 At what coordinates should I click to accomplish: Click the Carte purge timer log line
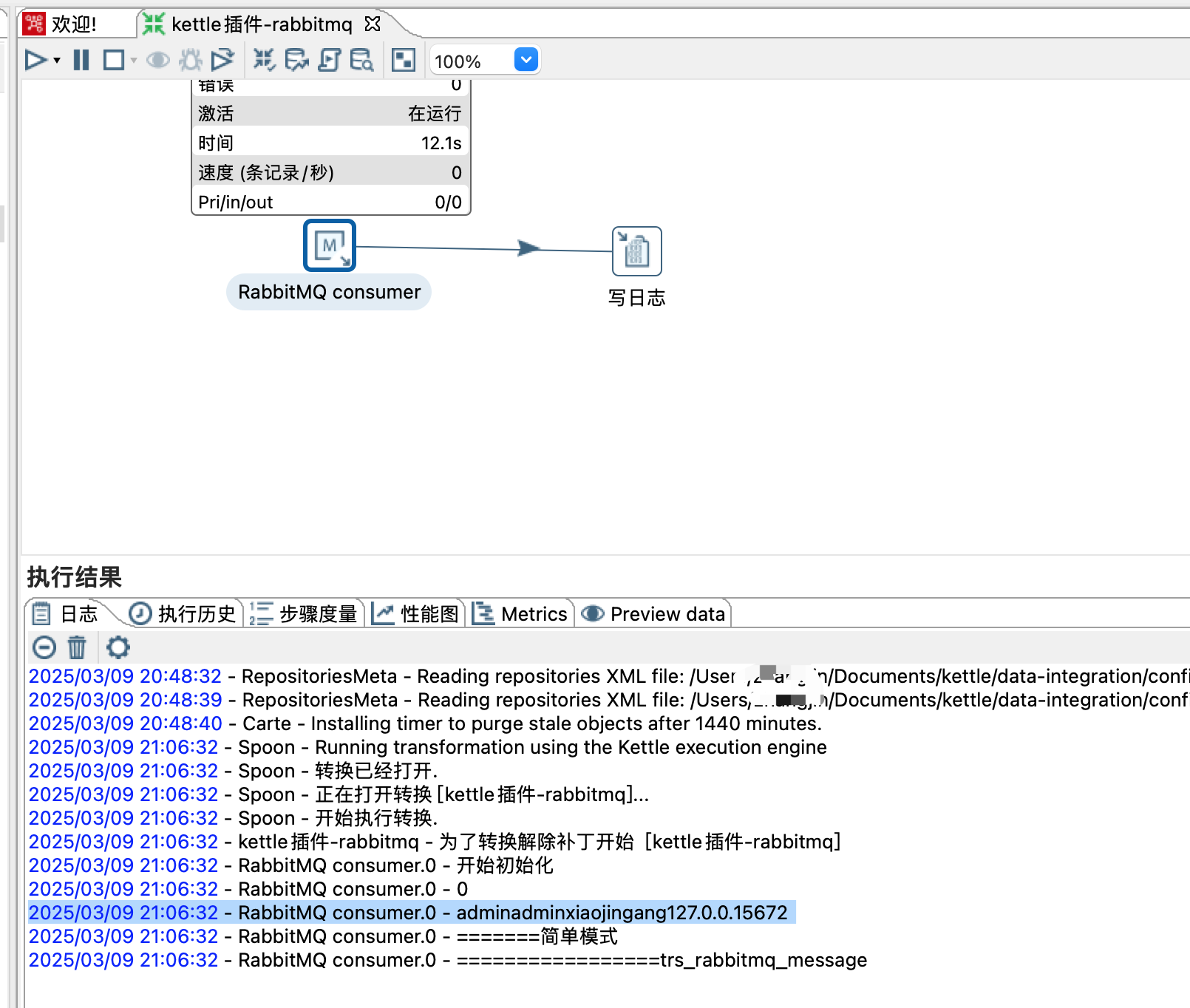[x=425, y=723]
